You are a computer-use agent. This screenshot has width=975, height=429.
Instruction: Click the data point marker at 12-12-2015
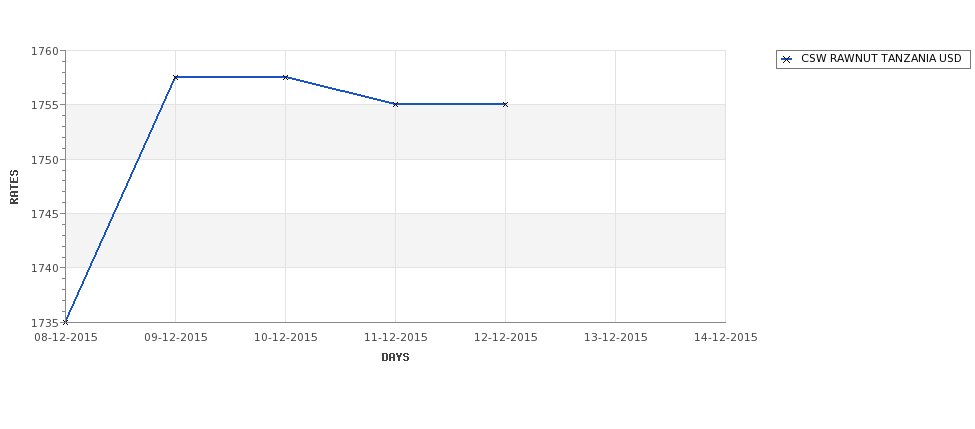506,104
